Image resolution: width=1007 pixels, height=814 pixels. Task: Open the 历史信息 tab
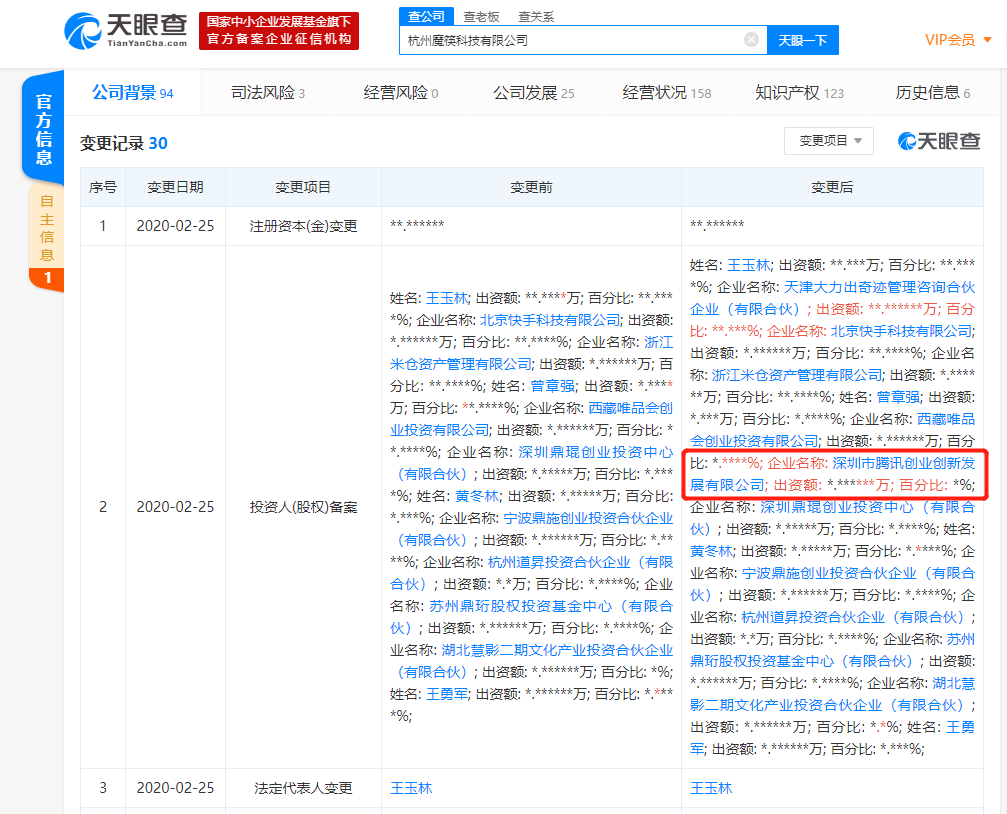coord(933,93)
